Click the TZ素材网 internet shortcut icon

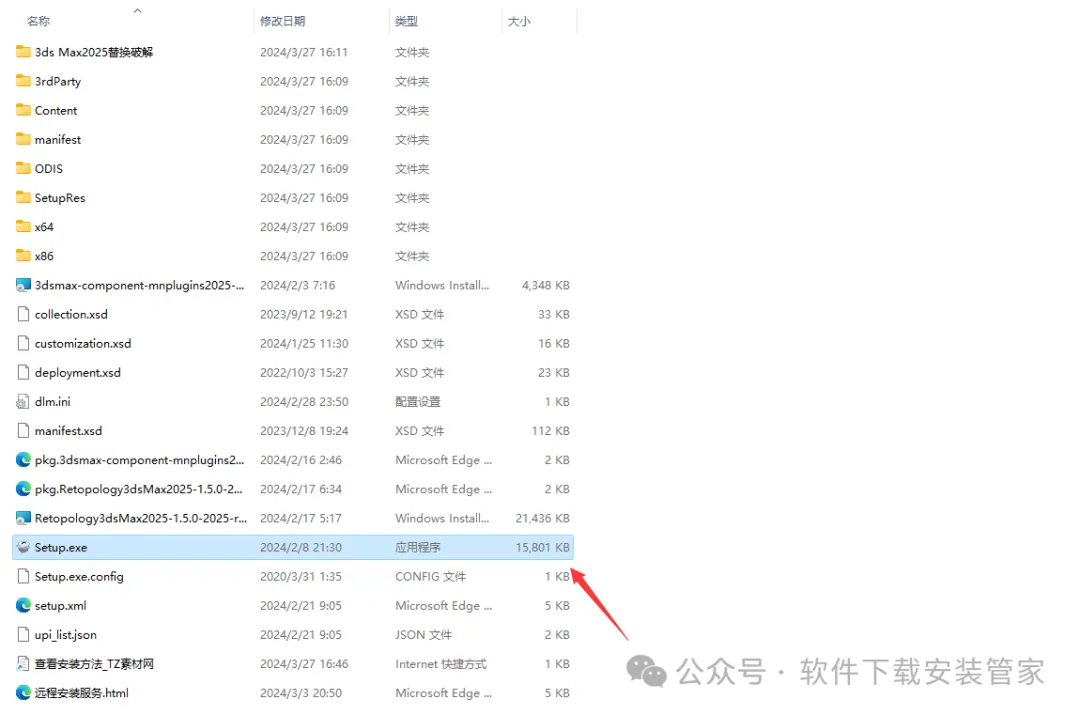coord(23,664)
